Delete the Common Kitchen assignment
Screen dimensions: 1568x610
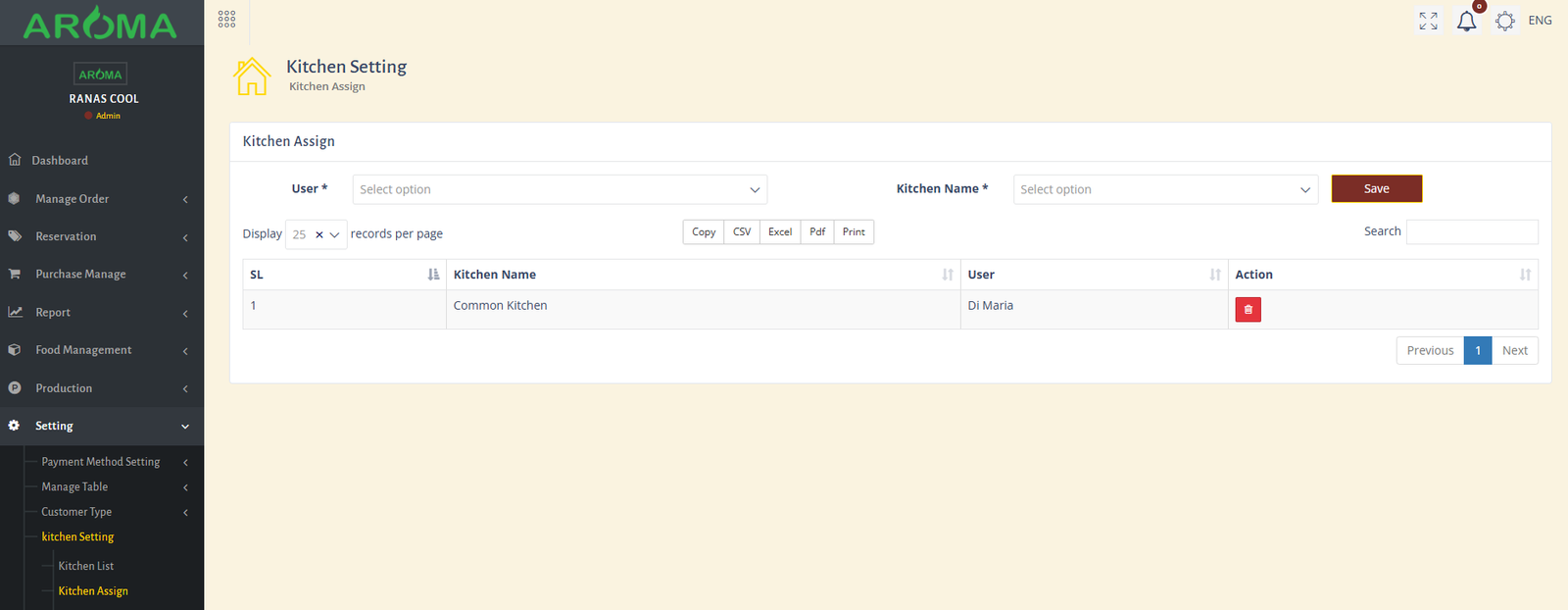coord(1248,310)
